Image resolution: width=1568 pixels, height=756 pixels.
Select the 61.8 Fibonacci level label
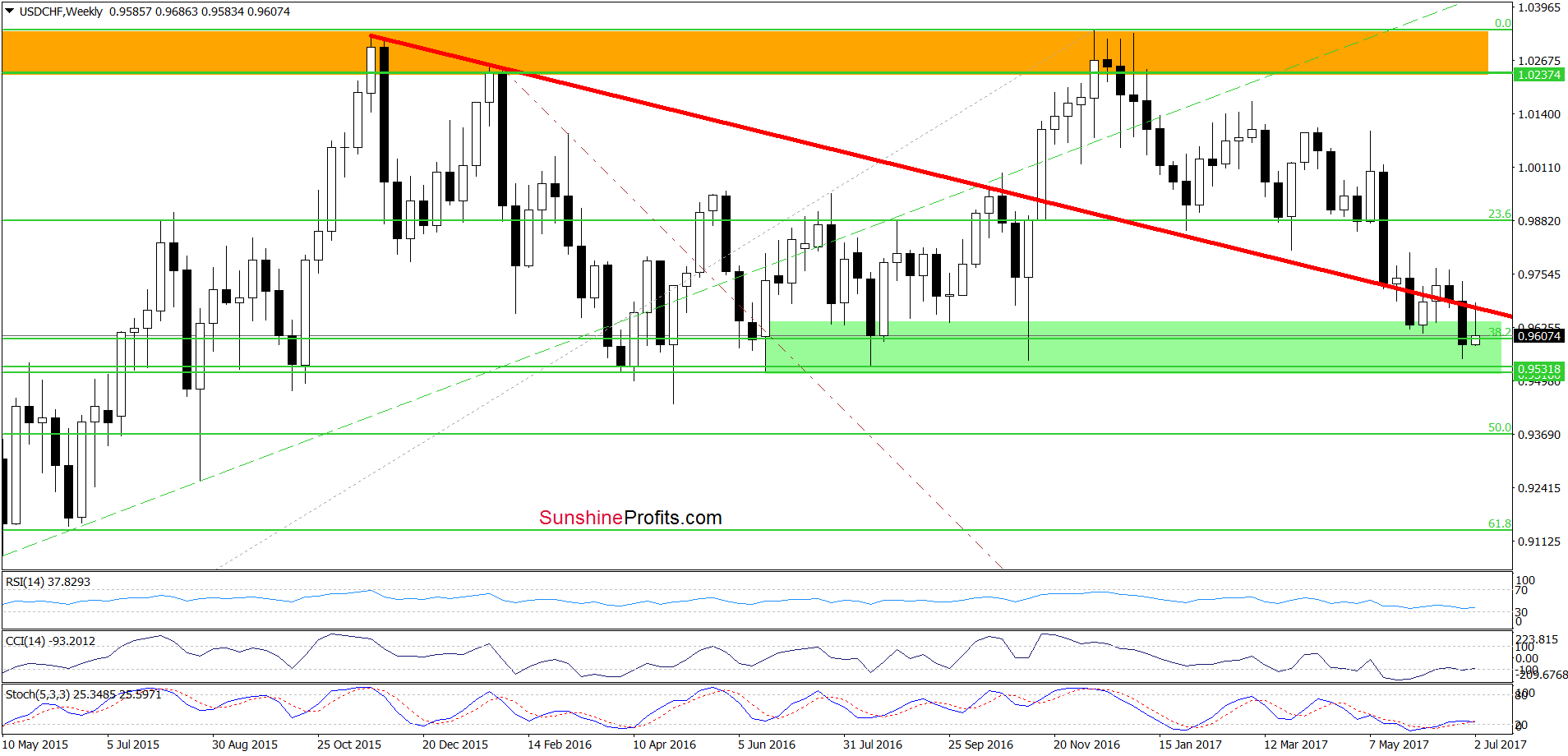[x=1499, y=523]
